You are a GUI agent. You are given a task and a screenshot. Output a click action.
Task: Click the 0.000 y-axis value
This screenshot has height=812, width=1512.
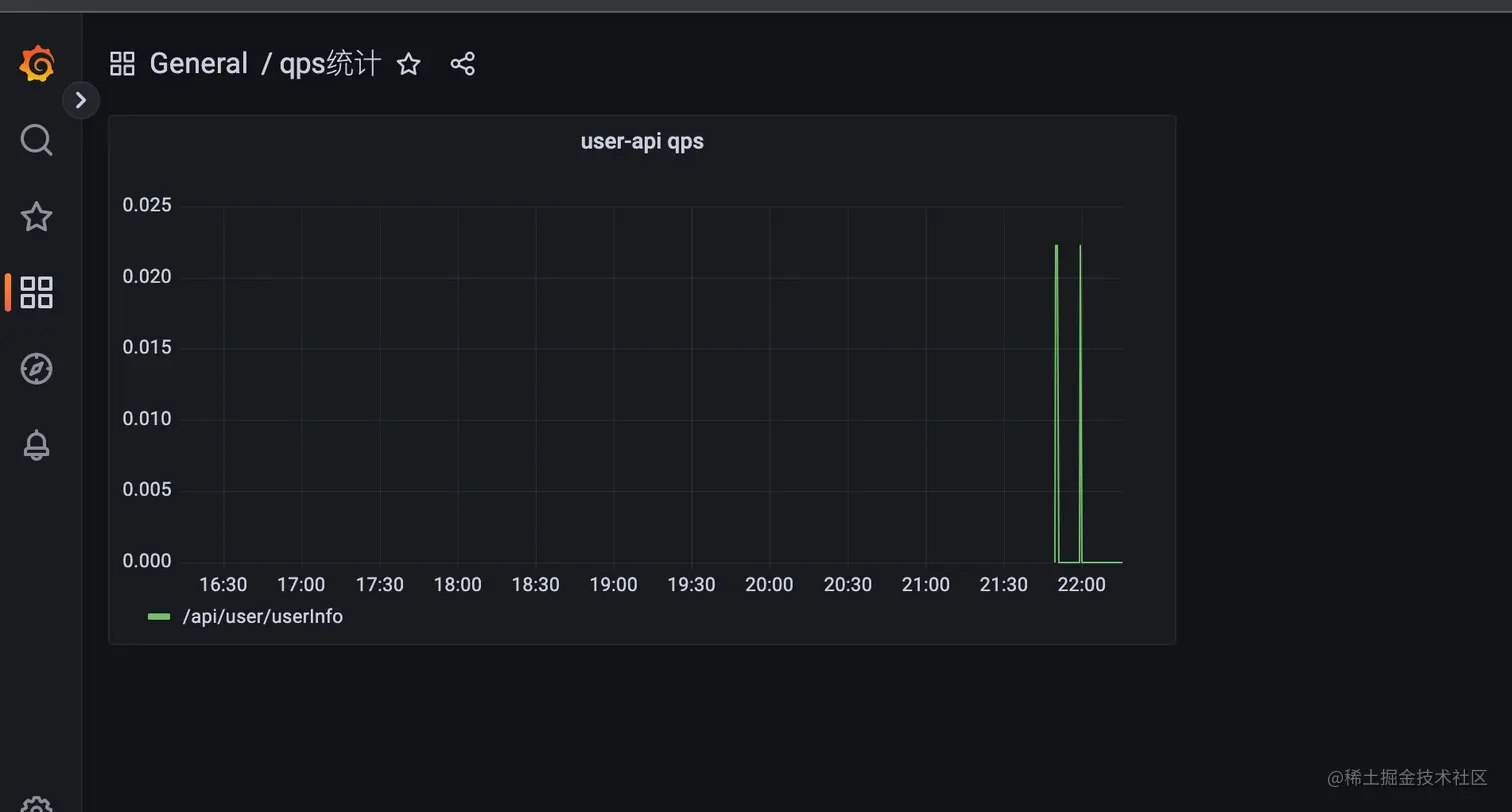coord(147,561)
